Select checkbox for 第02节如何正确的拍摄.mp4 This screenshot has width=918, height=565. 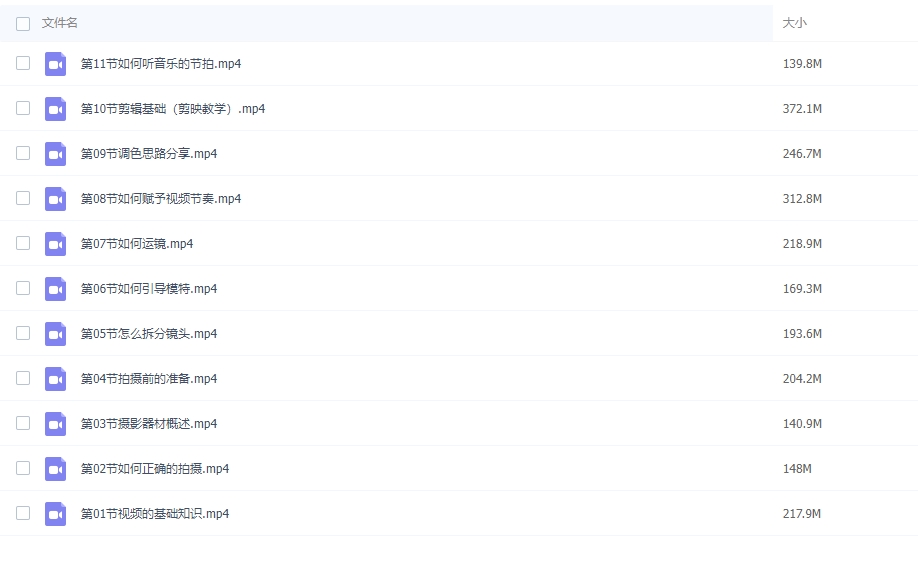(x=23, y=468)
